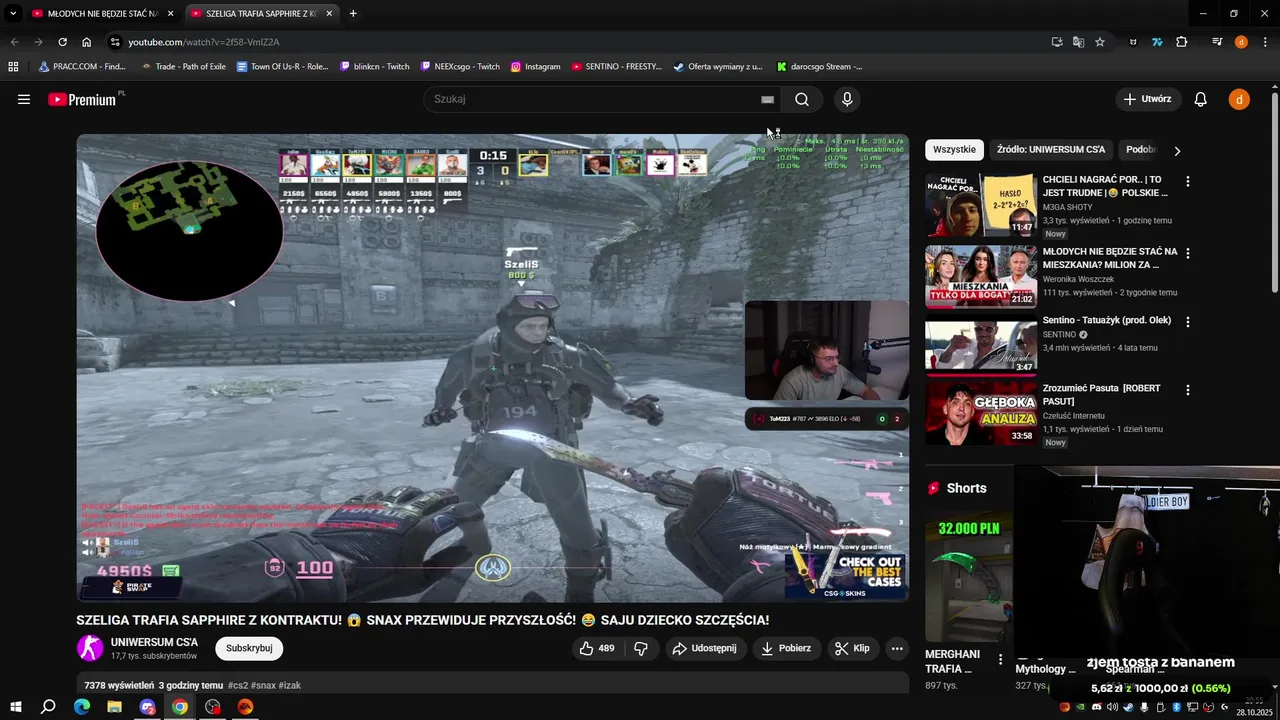1280x720 pixels.
Task: Open Zrozumieć Pasuta video title
Action: (1101, 394)
